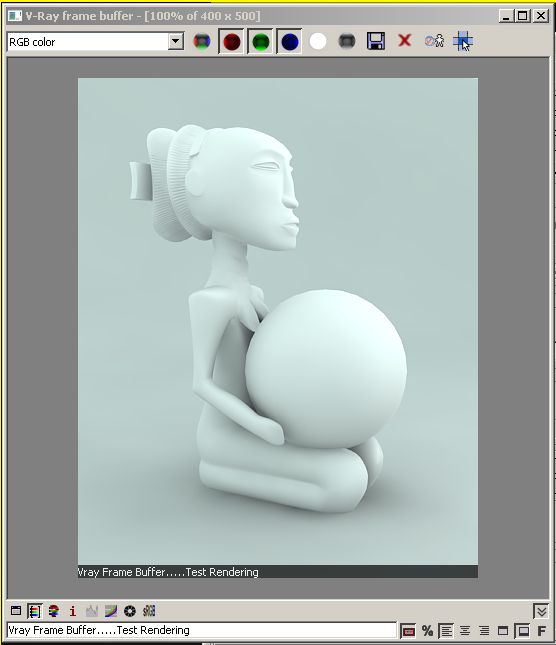Toggle sRGB color space button
The image size is (556, 645).
coord(149,611)
